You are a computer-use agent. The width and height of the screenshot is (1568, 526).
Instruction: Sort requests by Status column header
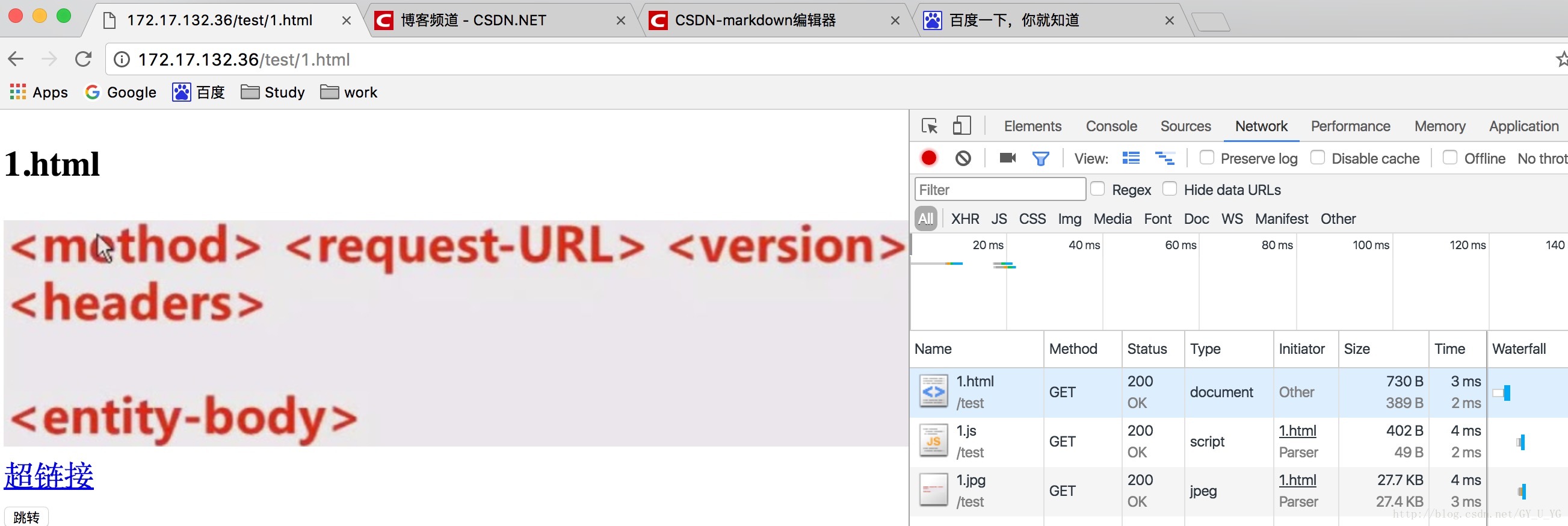click(x=1153, y=349)
